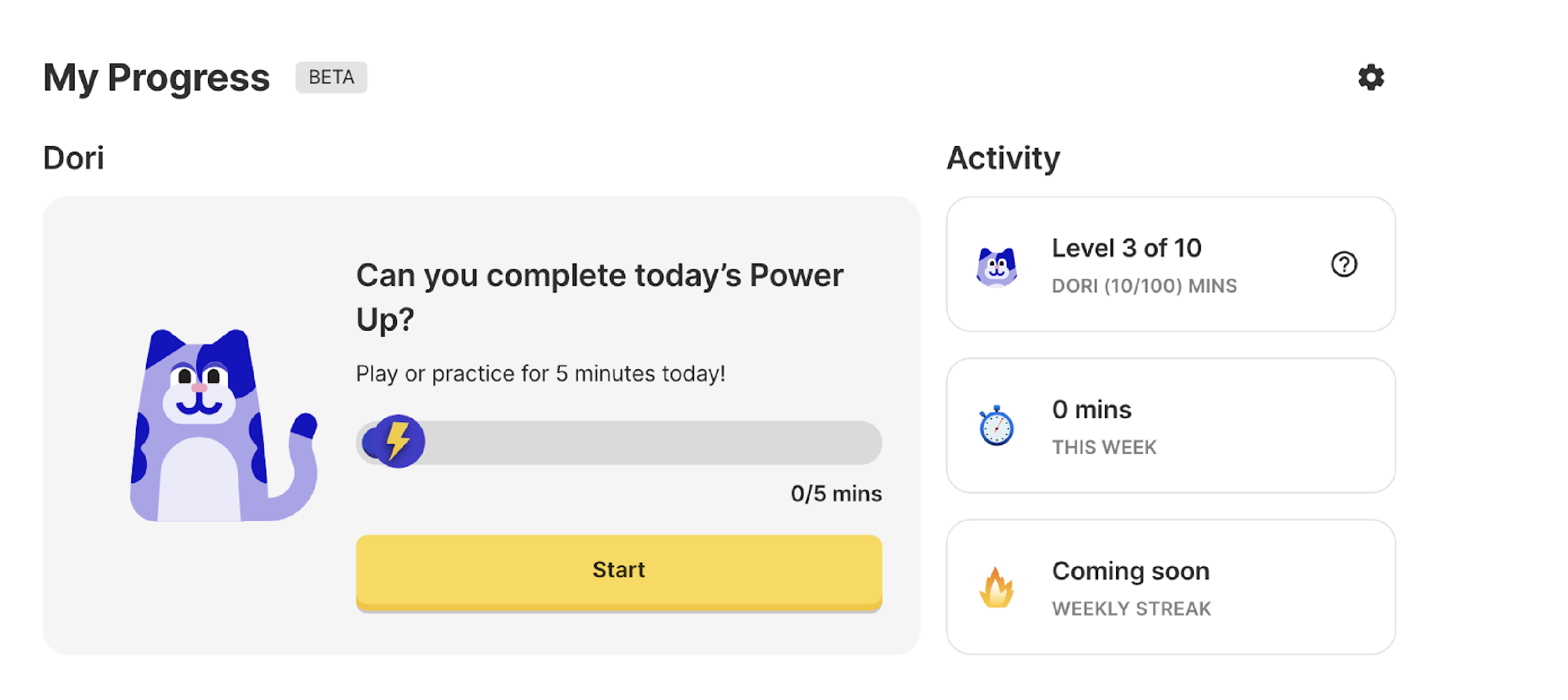
Task: Click the lightning bolt Power Up icon
Action: [398, 441]
